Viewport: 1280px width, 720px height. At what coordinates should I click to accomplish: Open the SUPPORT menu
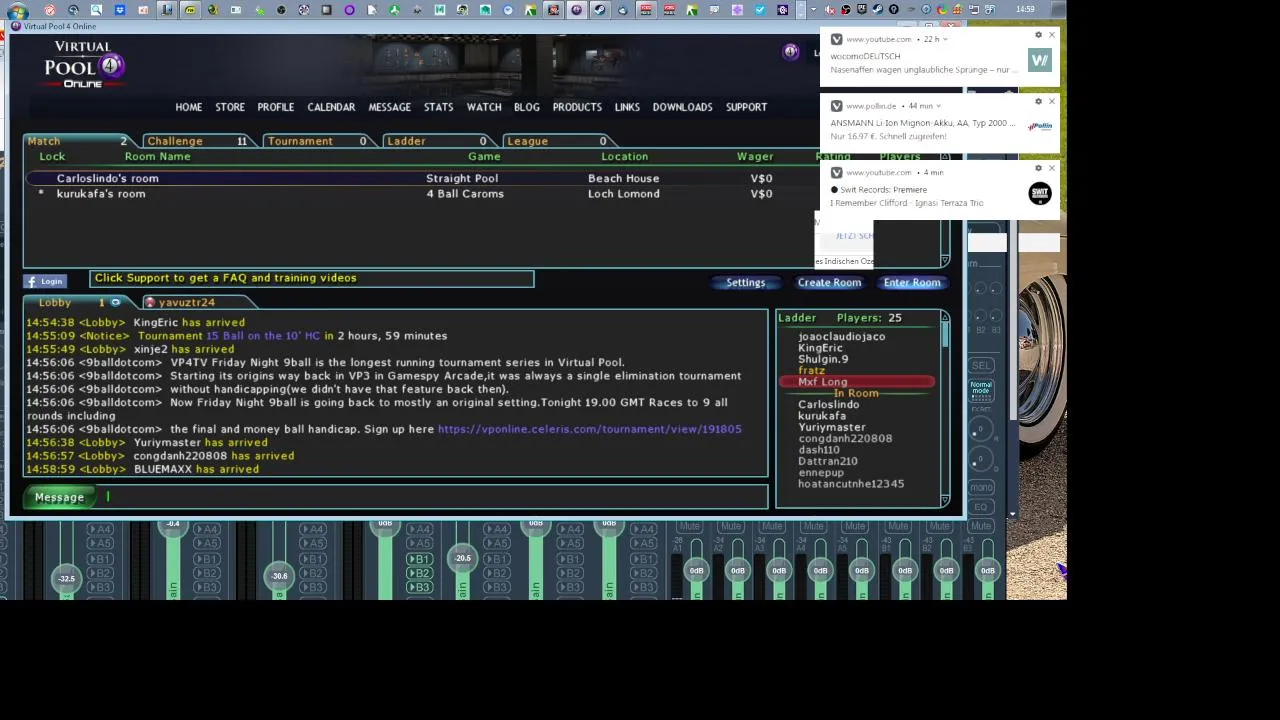point(746,107)
